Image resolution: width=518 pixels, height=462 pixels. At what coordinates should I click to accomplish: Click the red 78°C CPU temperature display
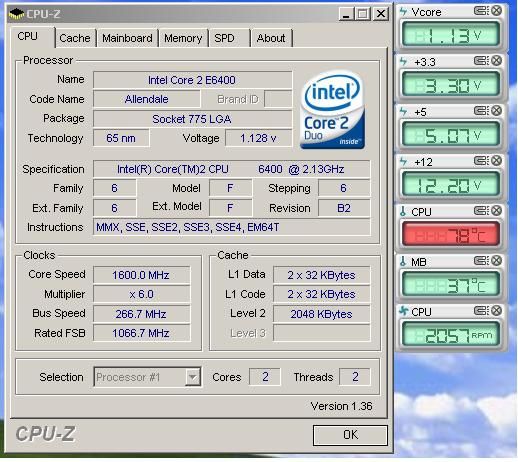[x=451, y=235]
